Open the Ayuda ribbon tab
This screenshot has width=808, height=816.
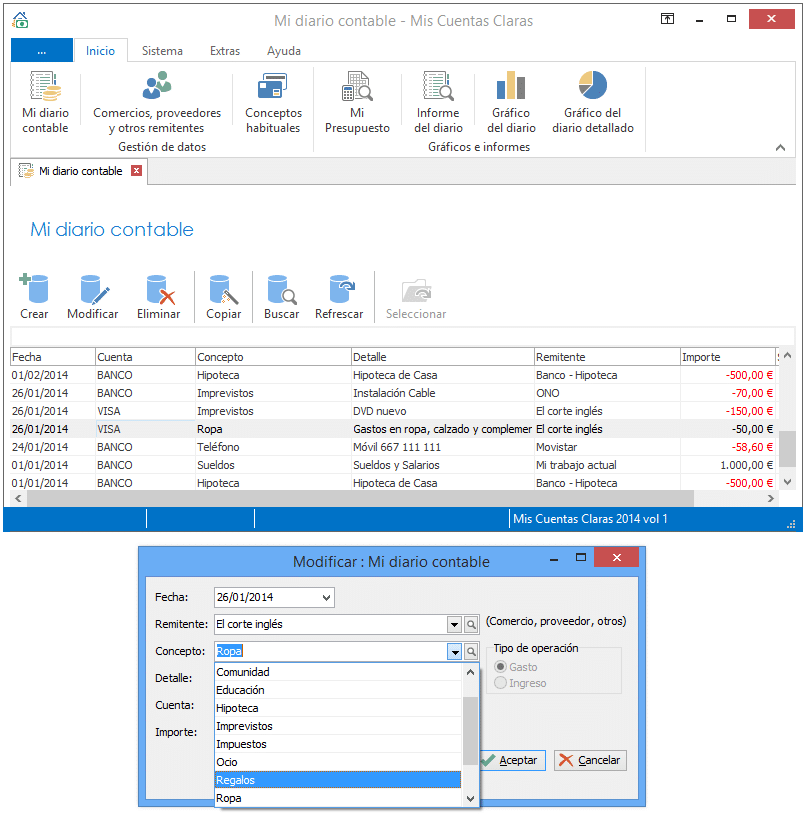click(284, 51)
